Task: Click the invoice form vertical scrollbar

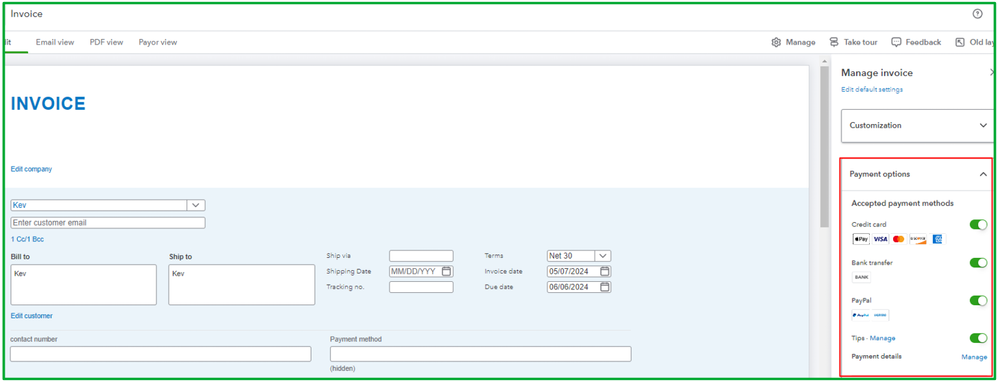Action: click(825, 146)
